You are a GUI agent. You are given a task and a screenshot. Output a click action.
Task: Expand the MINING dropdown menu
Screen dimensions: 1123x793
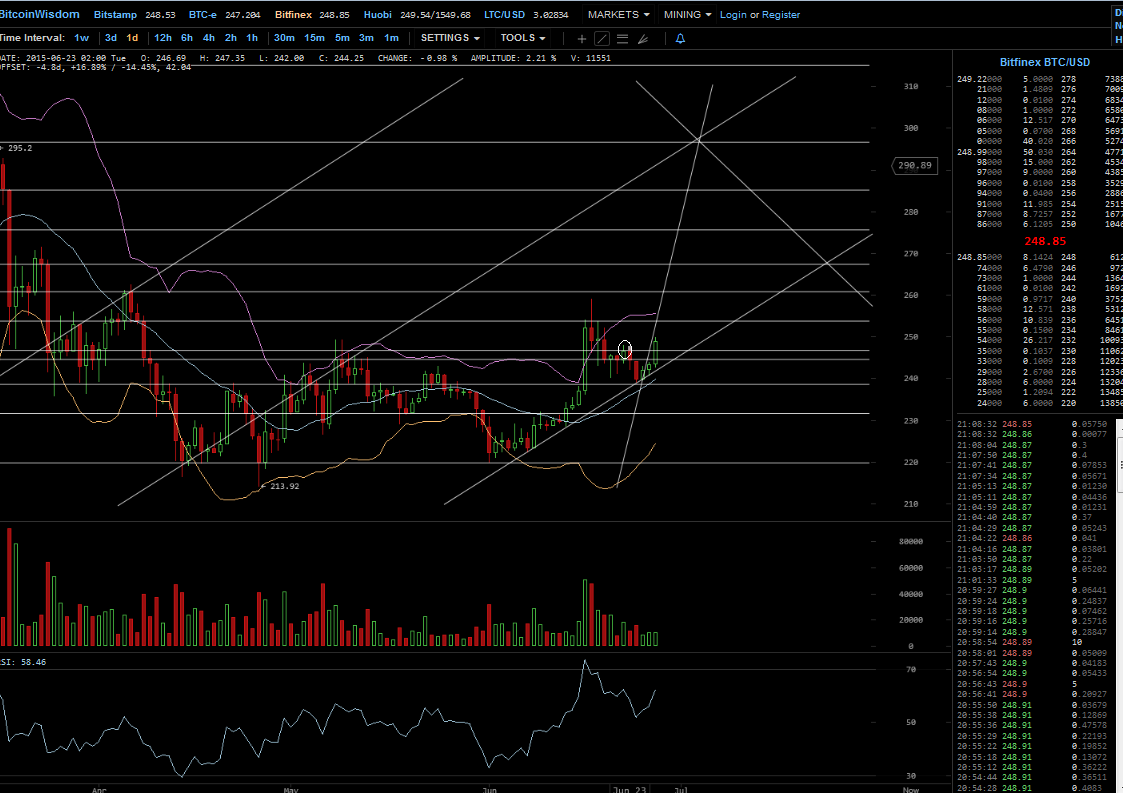[x=688, y=14]
